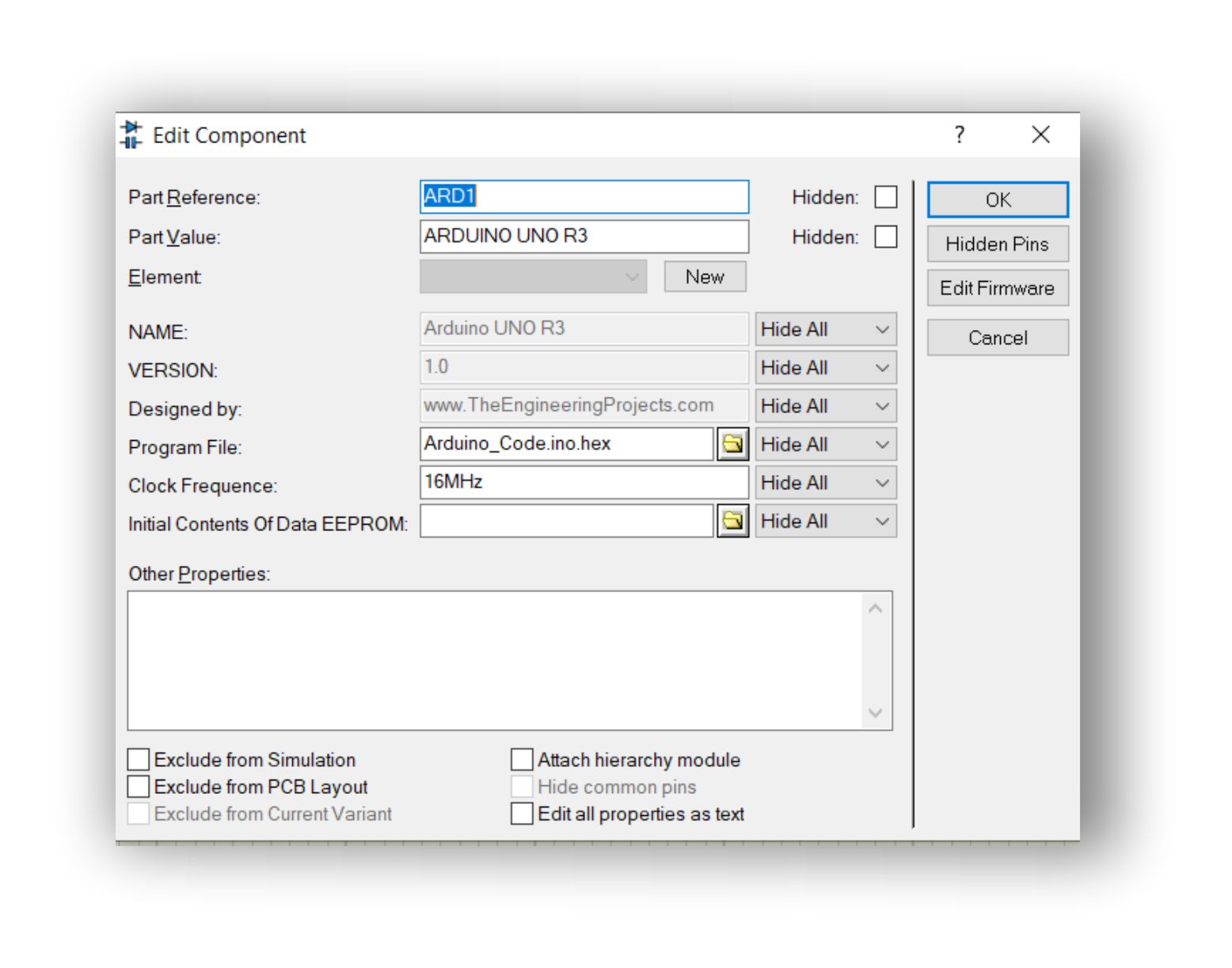The width and height of the screenshot is (1232, 968).
Task: Click the Initial Contents Of Data EEPROM field
Action: tap(567, 521)
